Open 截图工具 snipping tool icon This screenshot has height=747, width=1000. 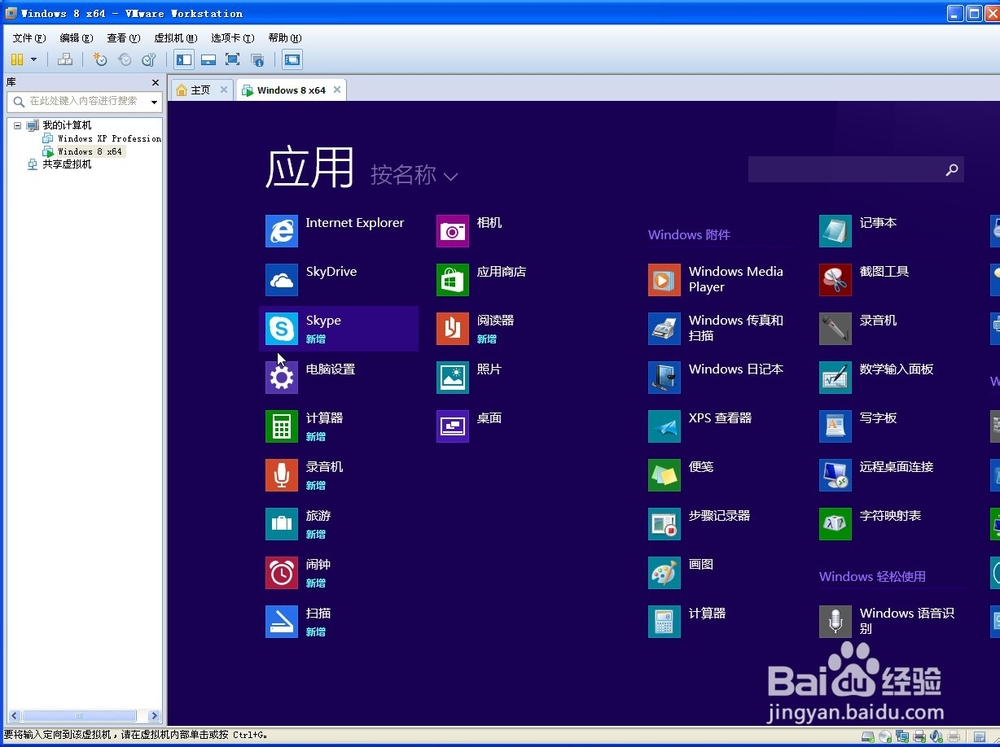[x=835, y=279]
